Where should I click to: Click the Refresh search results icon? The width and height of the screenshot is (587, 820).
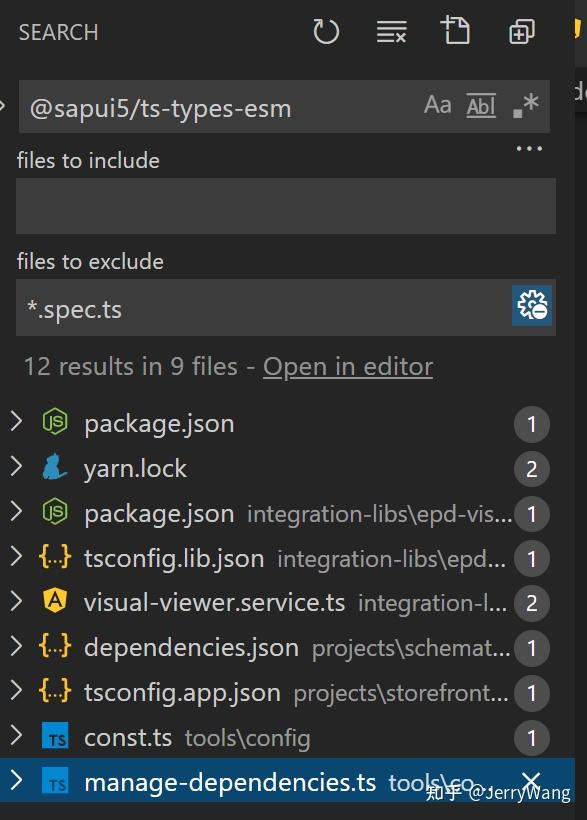pyautogui.click(x=326, y=31)
